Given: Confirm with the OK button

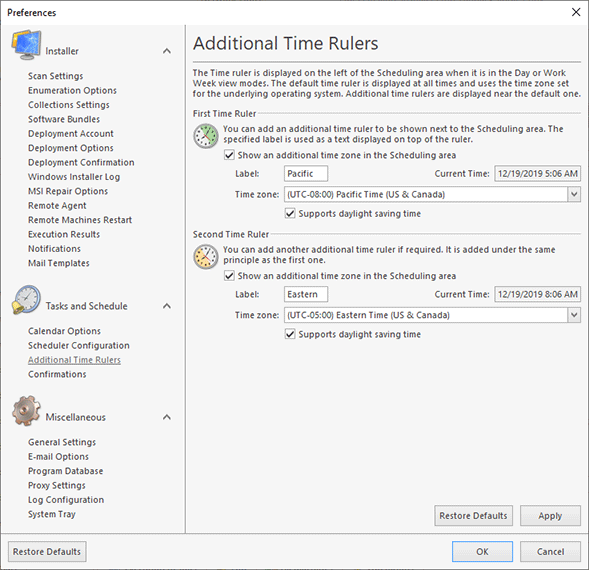Looking at the screenshot, I should (x=482, y=552).
